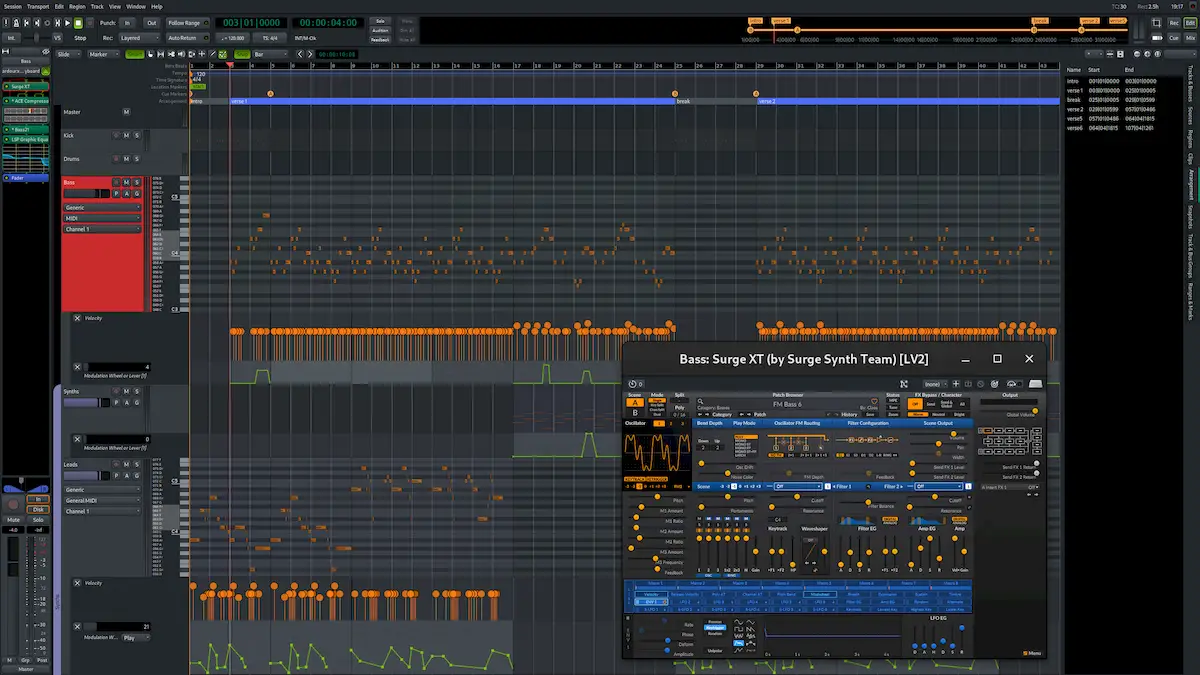Toggle Auto Return
This screenshot has width=1200, height=675.
[x=188, y=38]
